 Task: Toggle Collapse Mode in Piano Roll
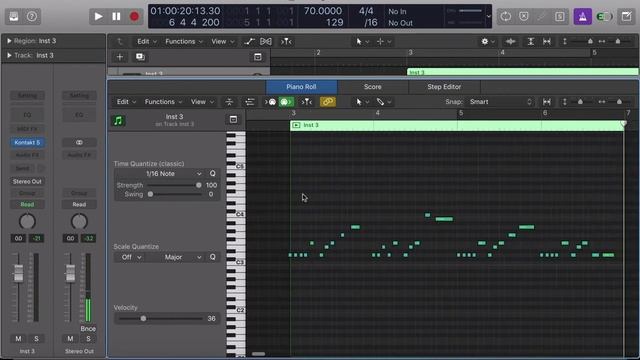229,102
